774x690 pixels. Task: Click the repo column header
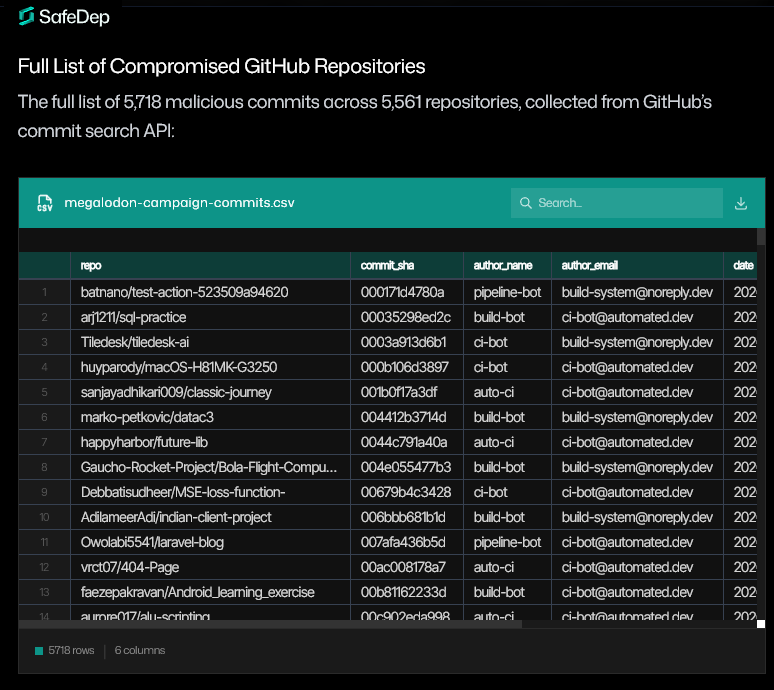click(91, 266)
